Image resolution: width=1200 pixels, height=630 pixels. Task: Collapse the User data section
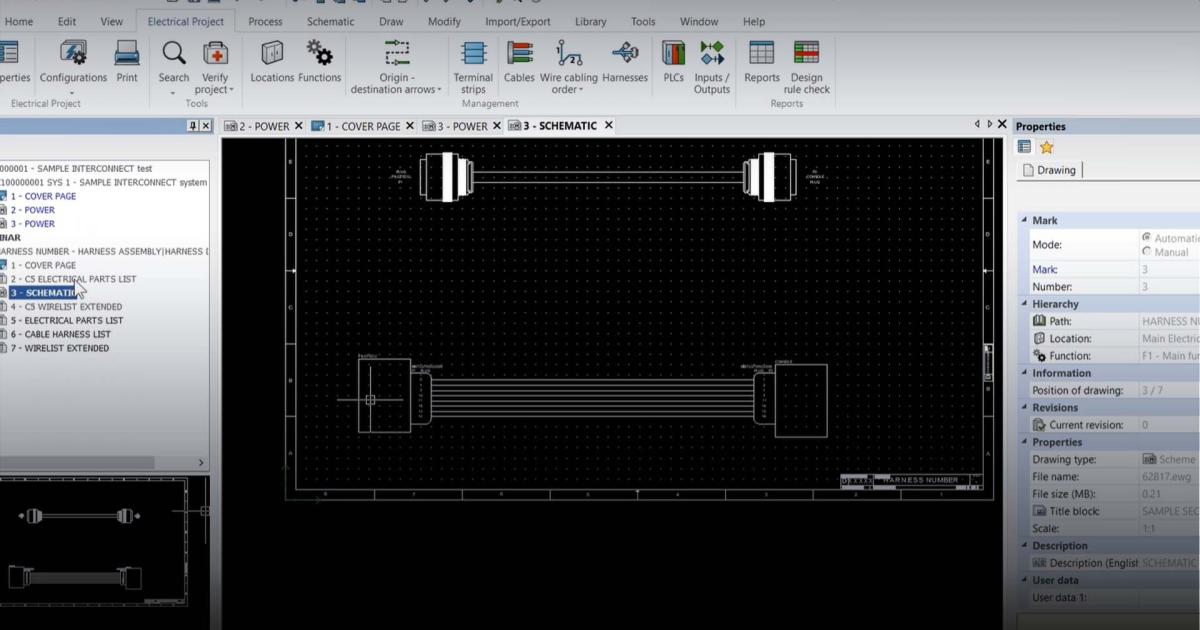[1023, 580]
